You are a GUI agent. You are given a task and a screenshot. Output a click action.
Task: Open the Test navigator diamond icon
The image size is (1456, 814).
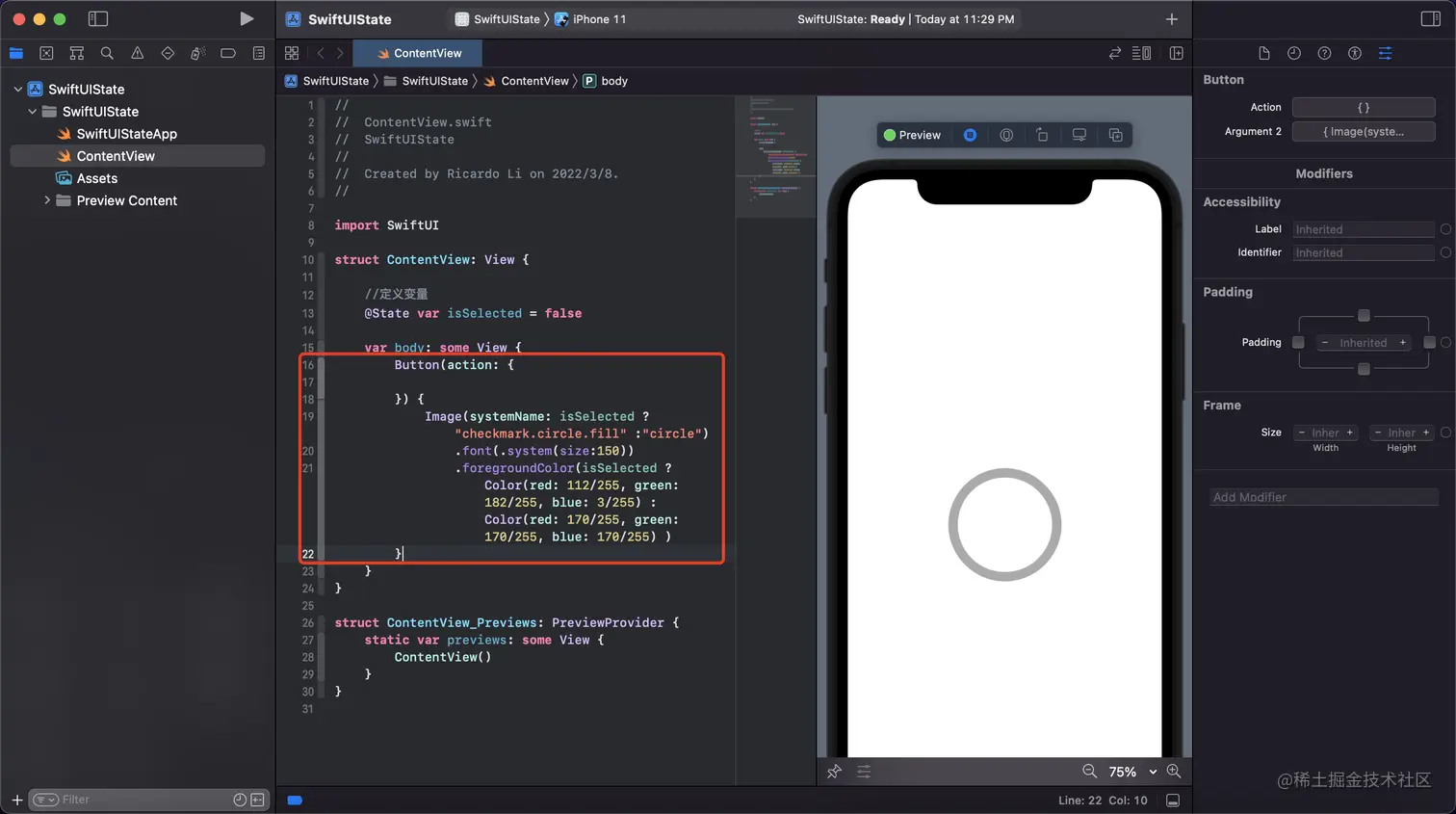pyautogui.click(x=168, y=53)
